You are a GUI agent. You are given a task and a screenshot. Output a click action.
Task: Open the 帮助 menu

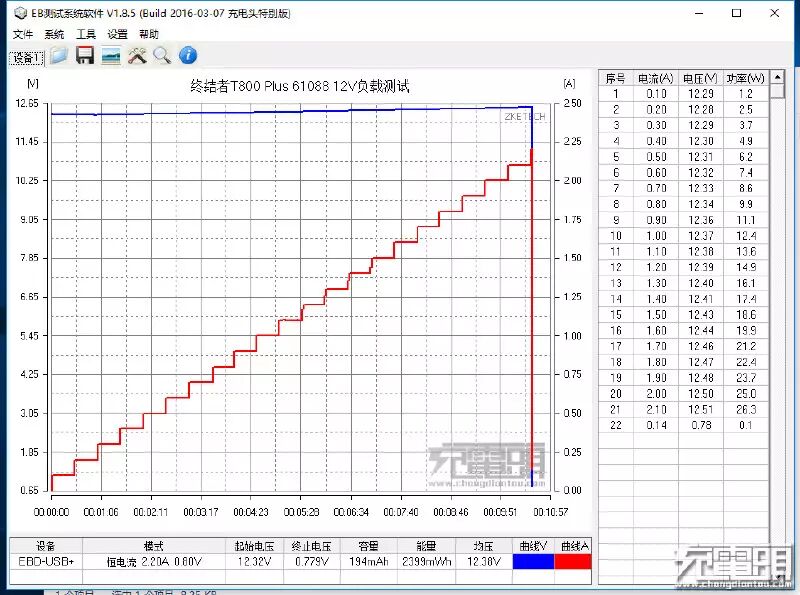pos(149,34)
